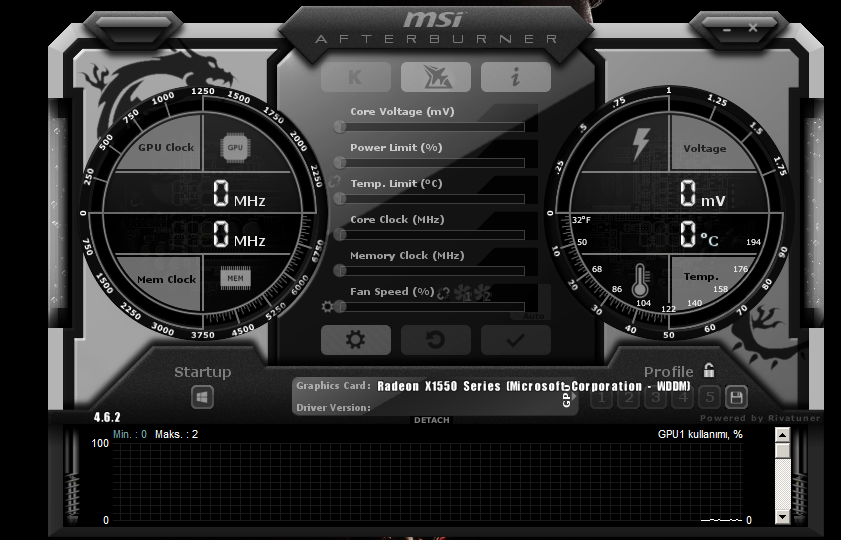Click the Memory Clock slider

[x=429, y=271]
